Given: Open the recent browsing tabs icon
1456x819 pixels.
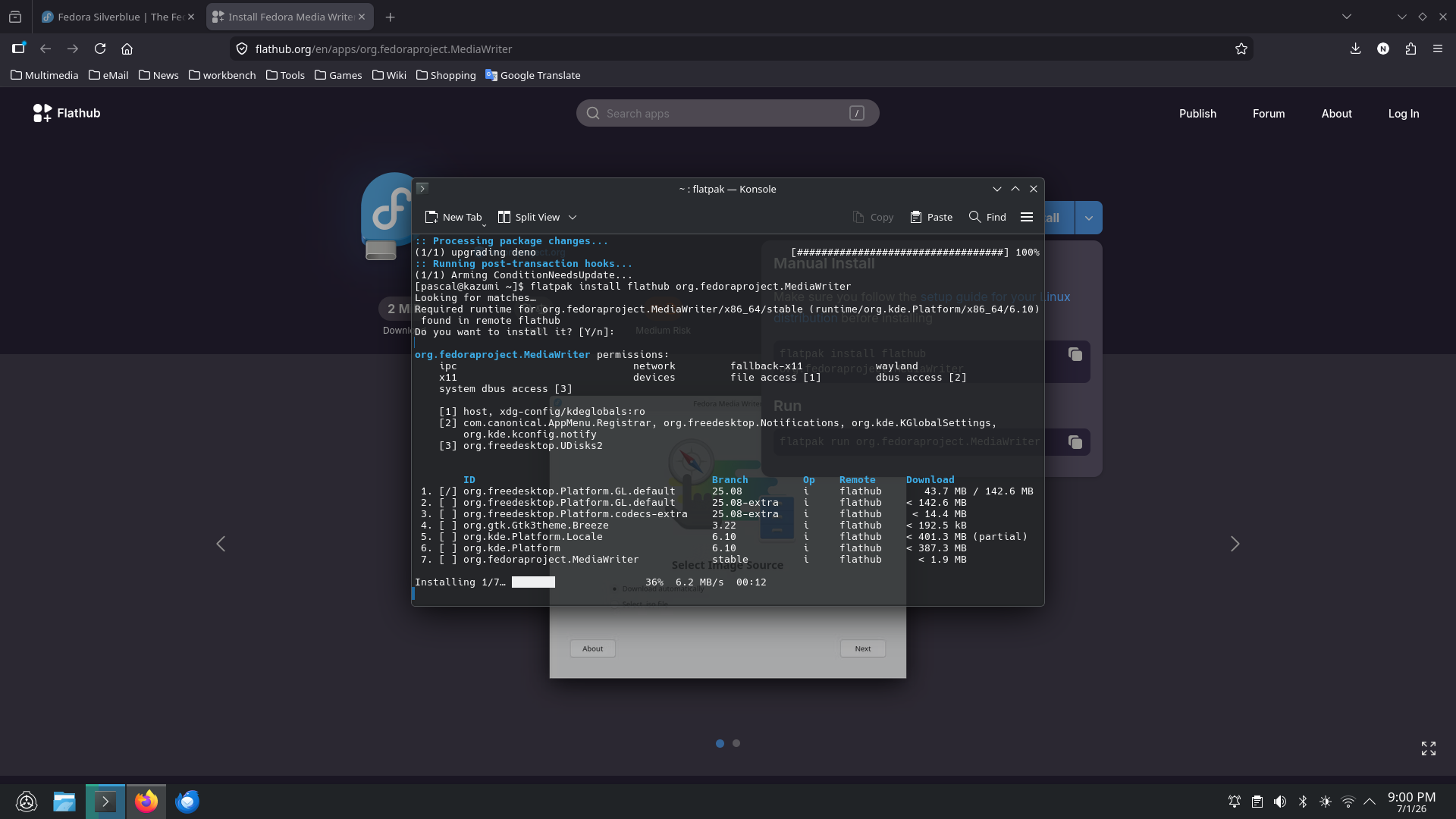Looking at the screenshot, I should point(15,17).
